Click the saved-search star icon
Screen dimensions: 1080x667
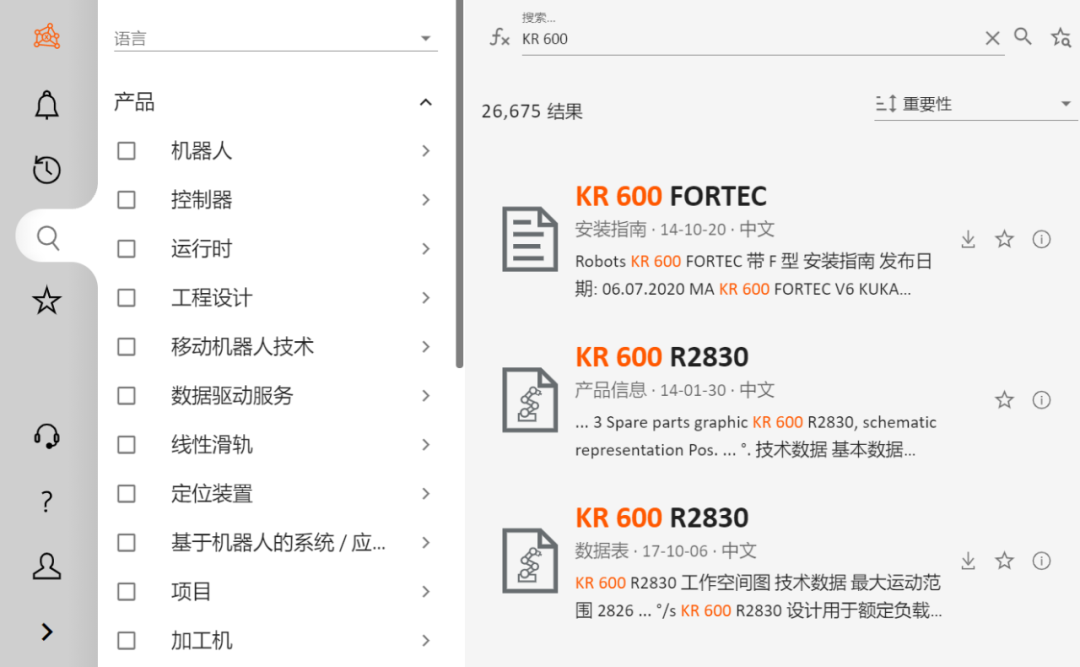coord(1061,37)
